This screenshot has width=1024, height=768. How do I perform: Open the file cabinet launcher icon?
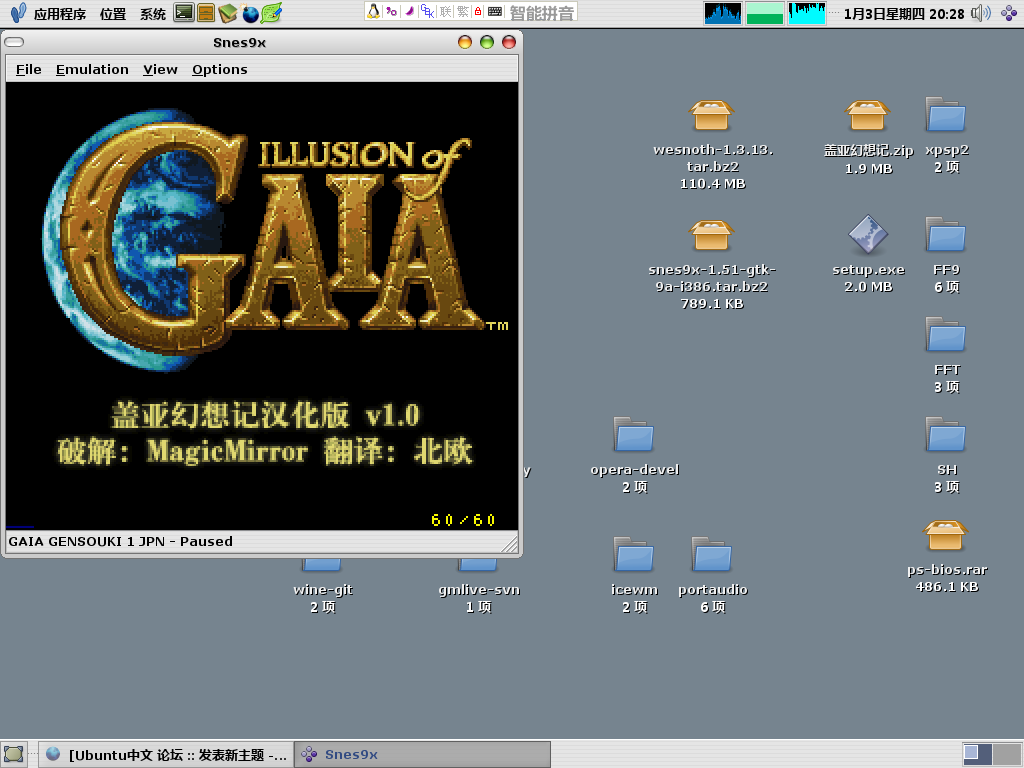206,12
